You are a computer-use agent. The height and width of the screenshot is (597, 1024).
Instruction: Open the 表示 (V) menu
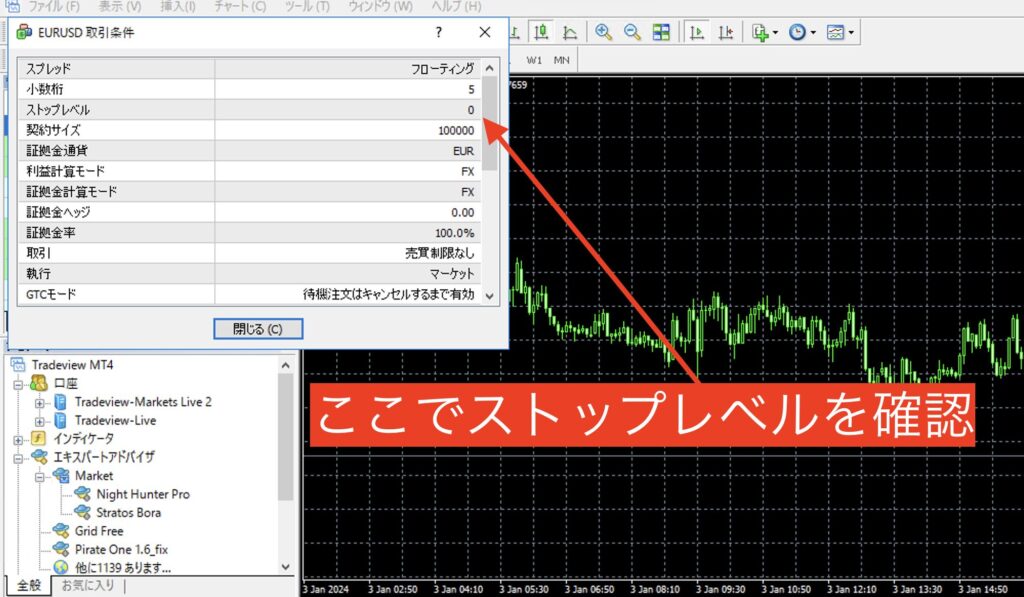pyautogui.click(x=120, y=7)
